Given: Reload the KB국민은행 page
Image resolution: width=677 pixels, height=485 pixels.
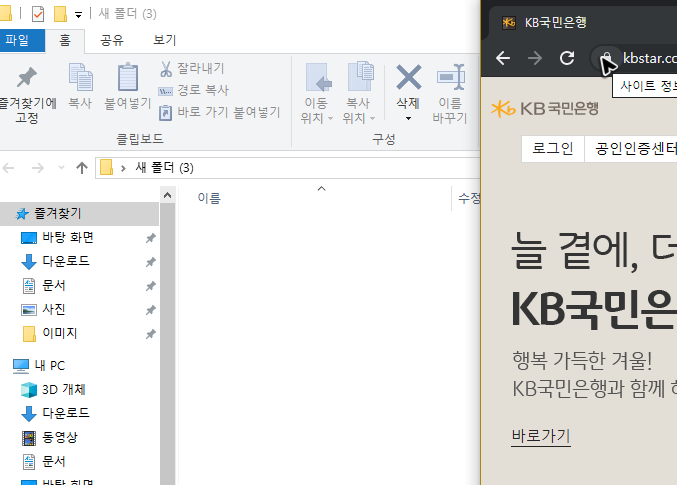Looking at the screenshot, I should 567,58.
